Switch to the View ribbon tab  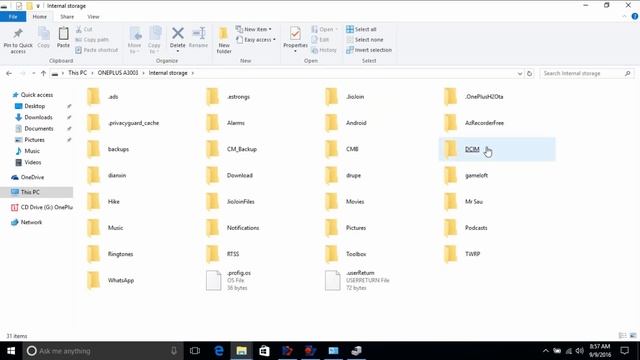click(93, 17)
